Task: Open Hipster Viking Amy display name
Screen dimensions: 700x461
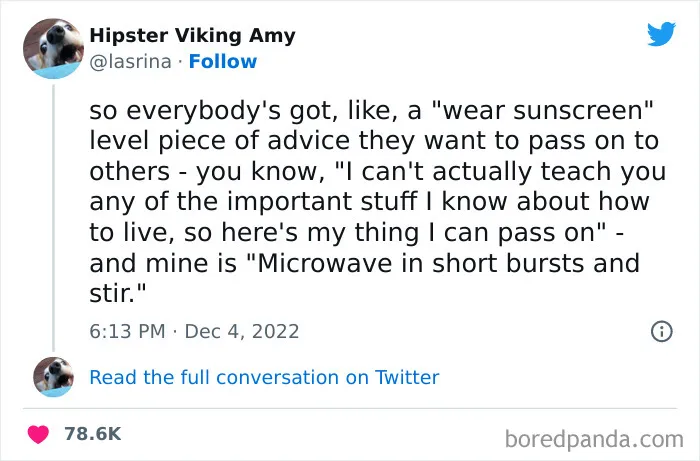Action: [x=192, y=36]
